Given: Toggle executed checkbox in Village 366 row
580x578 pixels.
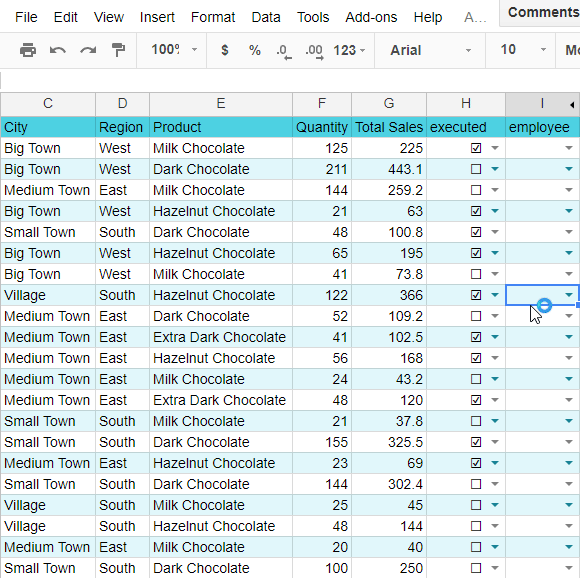Looking at the screenshot, I should click(476, 295).
